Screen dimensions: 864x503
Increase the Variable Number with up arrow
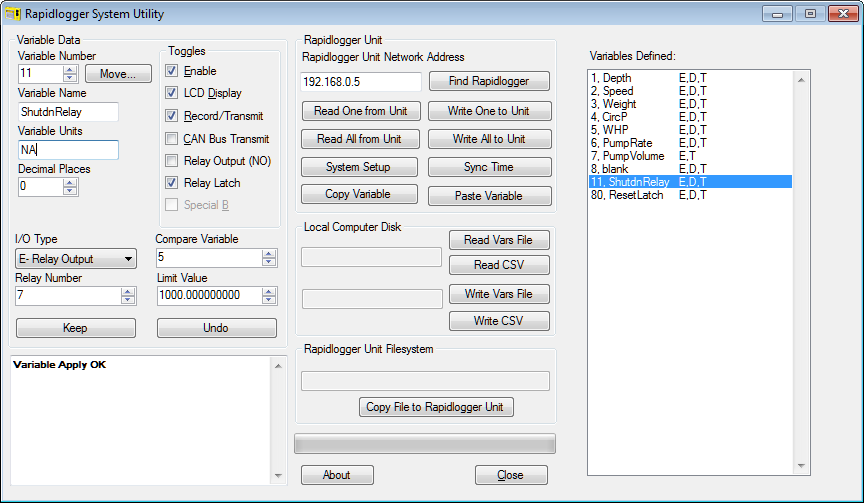[70, 69]
